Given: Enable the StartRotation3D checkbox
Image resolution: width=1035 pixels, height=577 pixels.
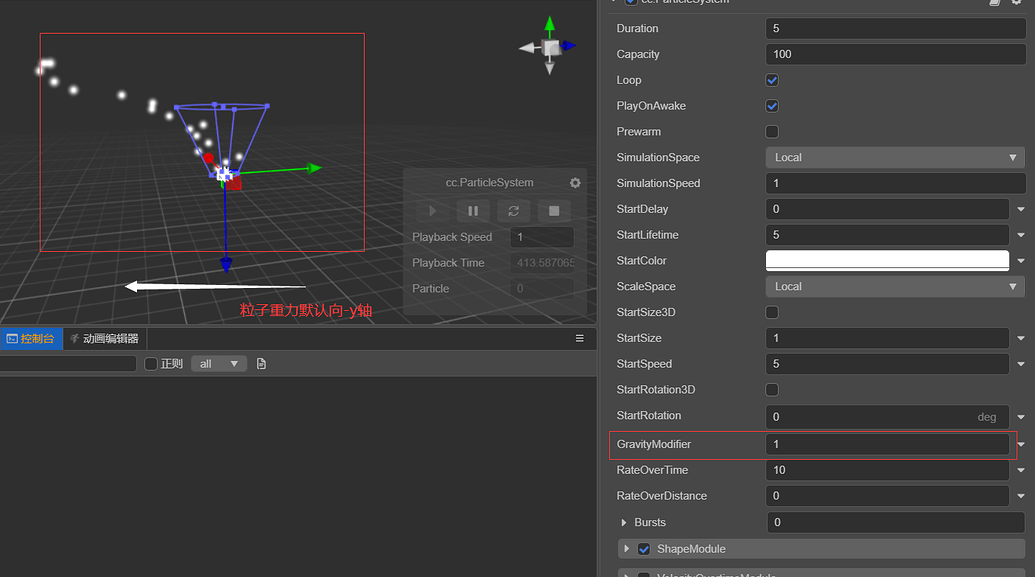Looking at the screenshot, I should click(x=772, y=390).
